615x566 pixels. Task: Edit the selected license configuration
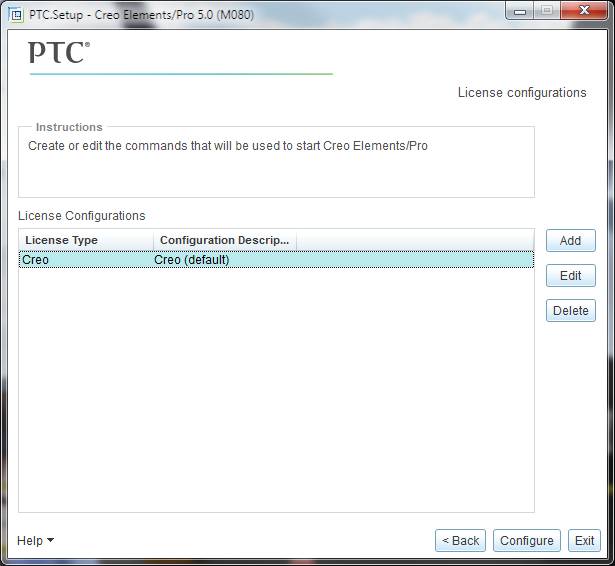570,276
